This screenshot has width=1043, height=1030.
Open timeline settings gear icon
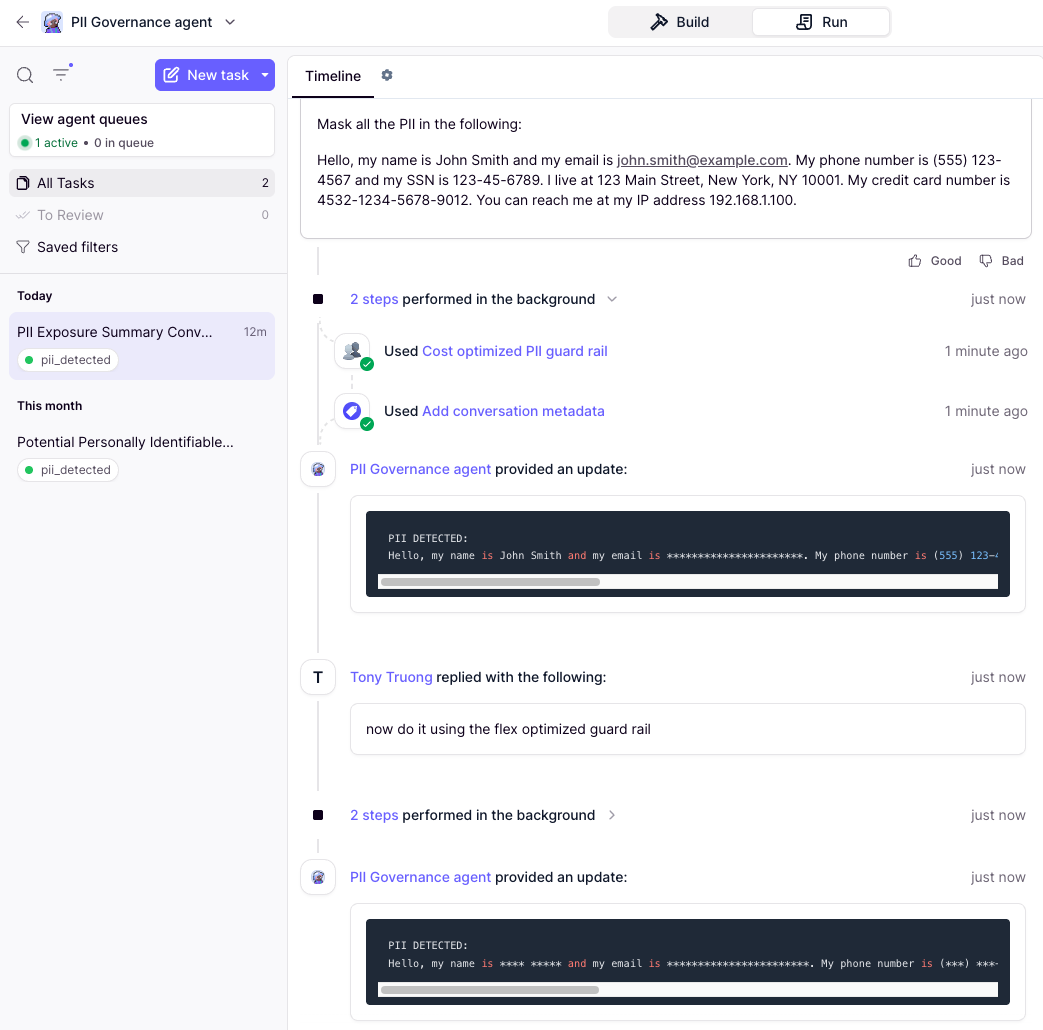coord(387,75)
